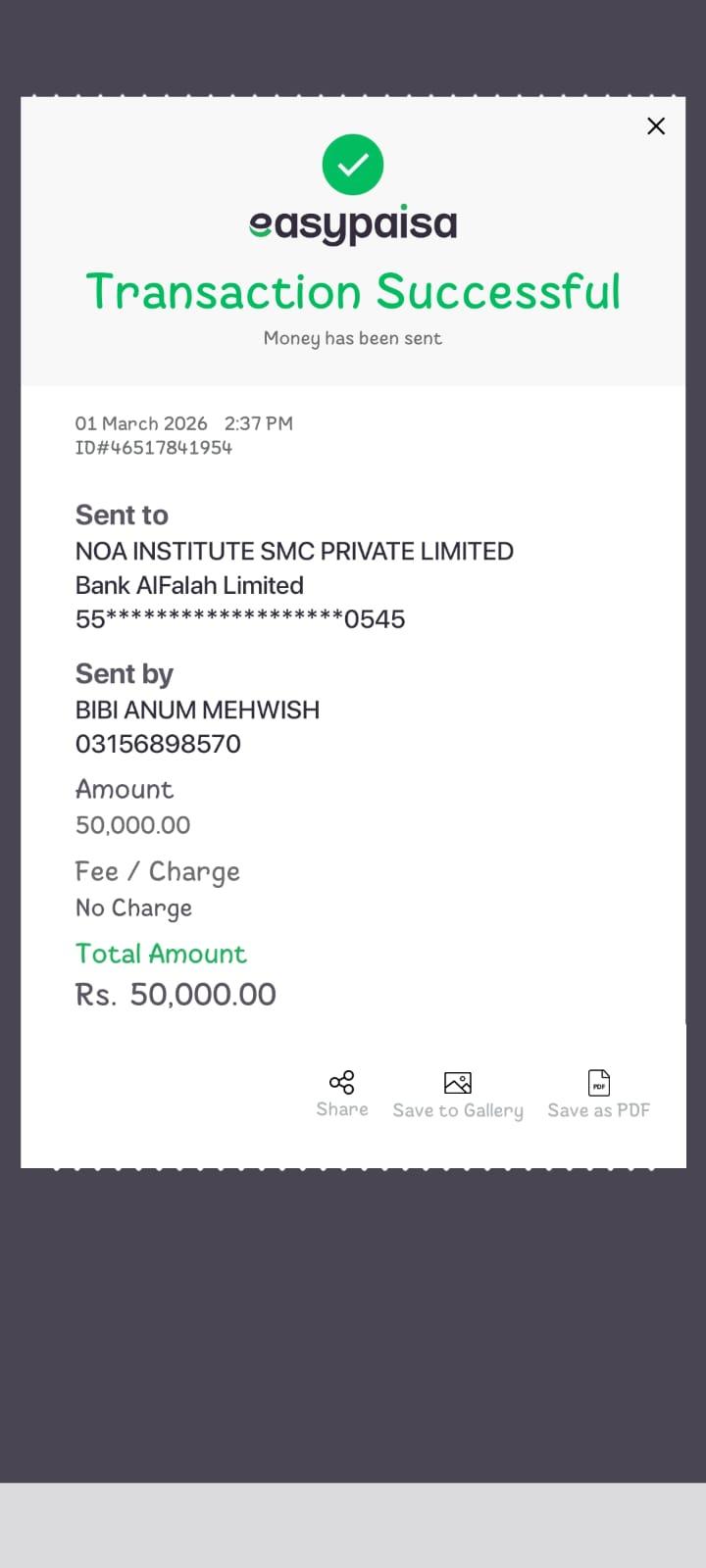Close the receipt with the X icon
Viewport: 706px width, 1568px height.
(656, 126)
